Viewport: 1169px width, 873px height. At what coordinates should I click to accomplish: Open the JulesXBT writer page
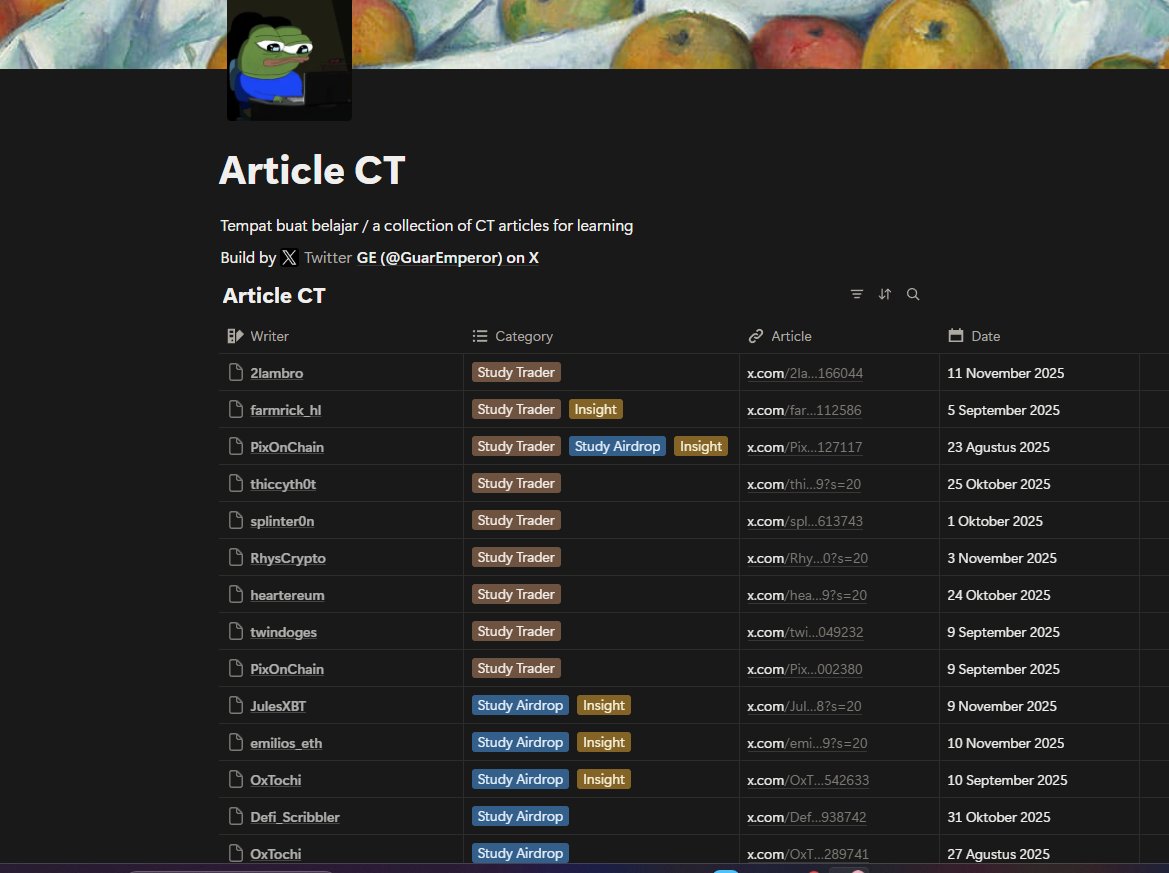[278, 705]
